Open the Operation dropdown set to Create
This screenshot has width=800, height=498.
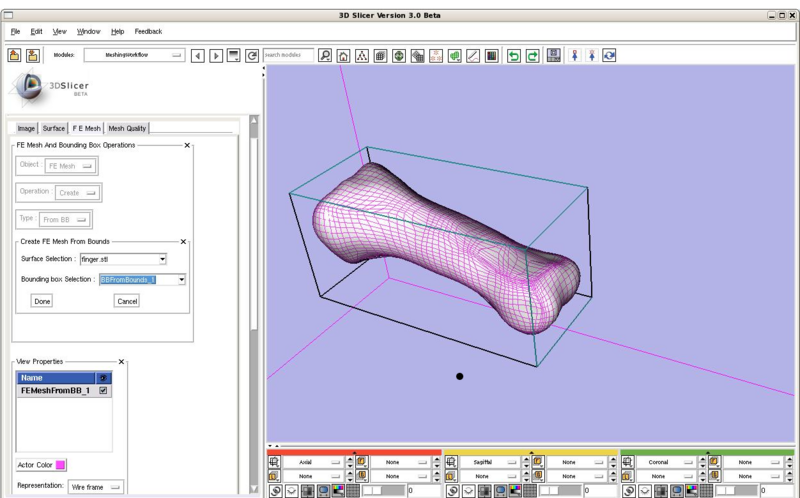77,193
